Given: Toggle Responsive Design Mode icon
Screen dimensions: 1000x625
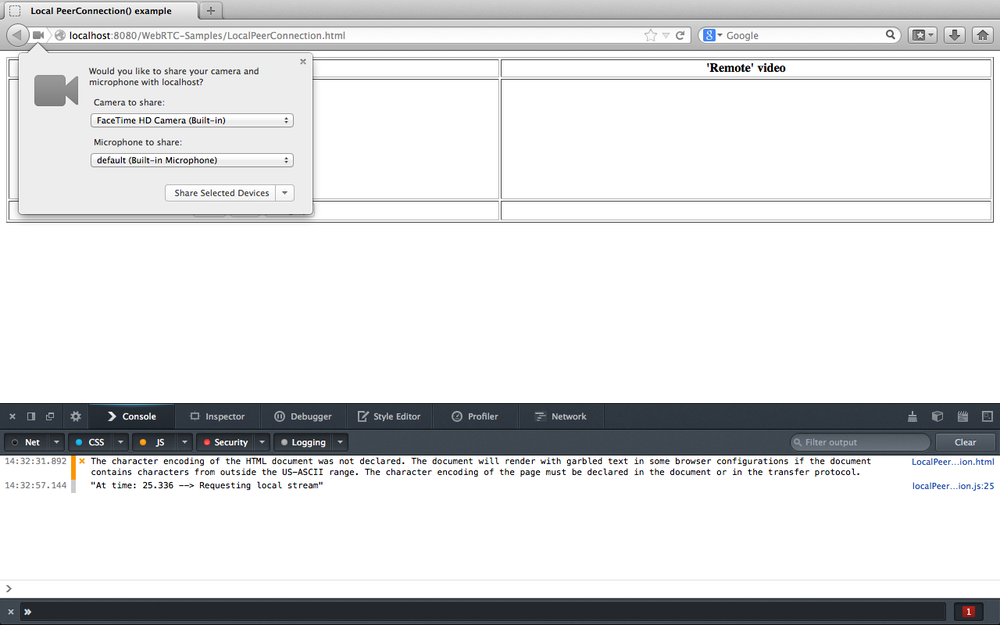Looking at the screenshot, I should coord(987,416).
